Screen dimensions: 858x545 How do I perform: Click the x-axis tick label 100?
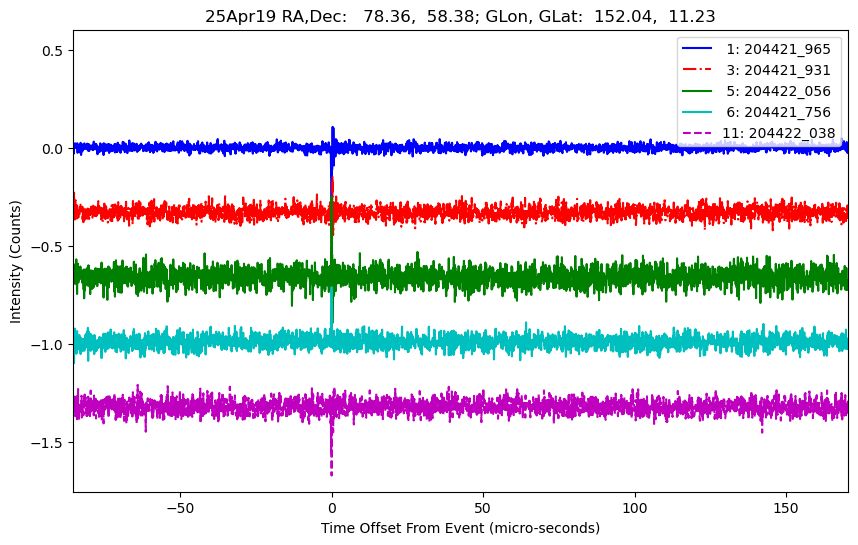[x=635, y=508]
